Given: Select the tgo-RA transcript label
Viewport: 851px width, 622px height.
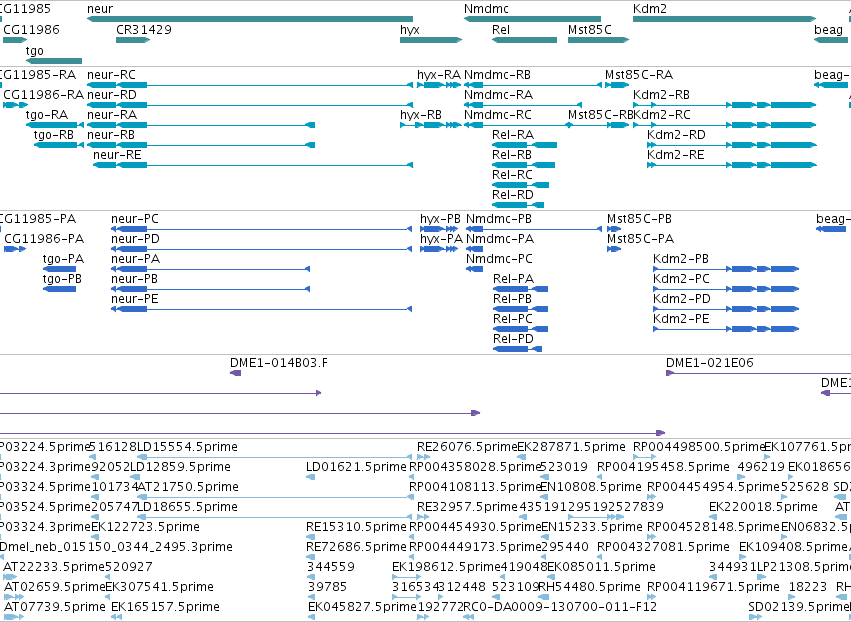Looking at the screenshot, I should tap(47, 115).
